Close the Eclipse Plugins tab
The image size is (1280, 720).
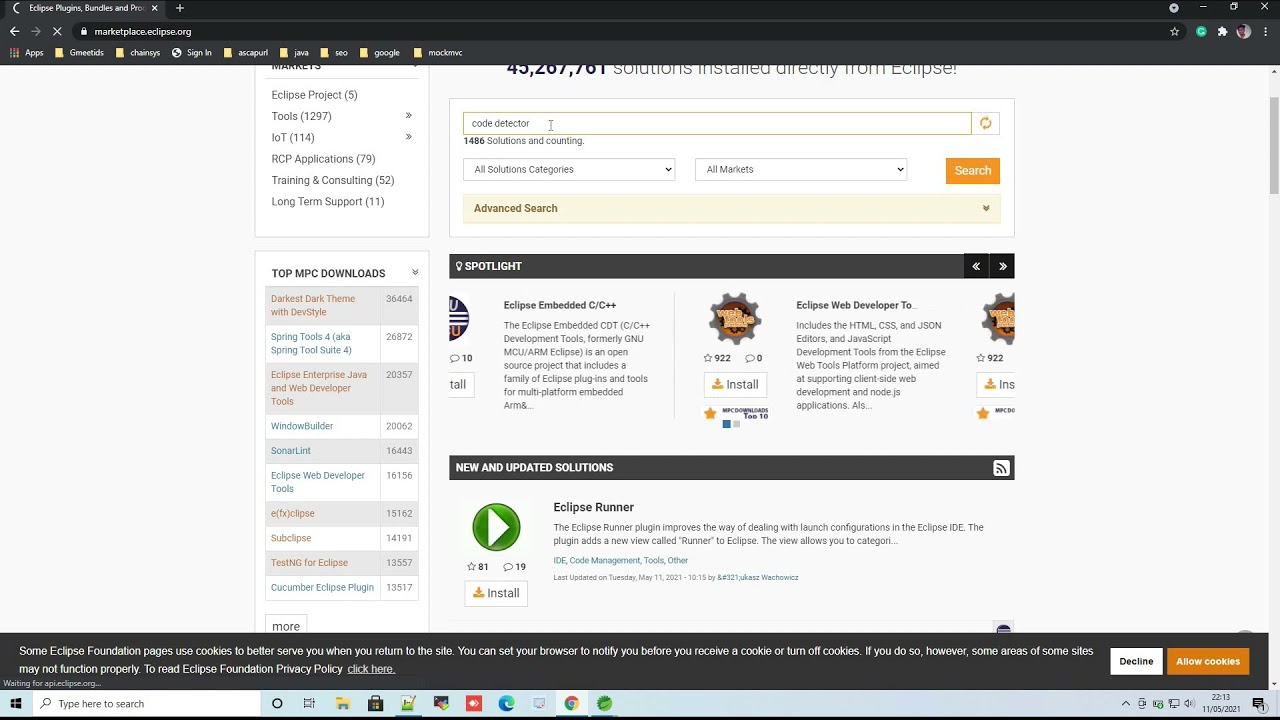point(154,8)
